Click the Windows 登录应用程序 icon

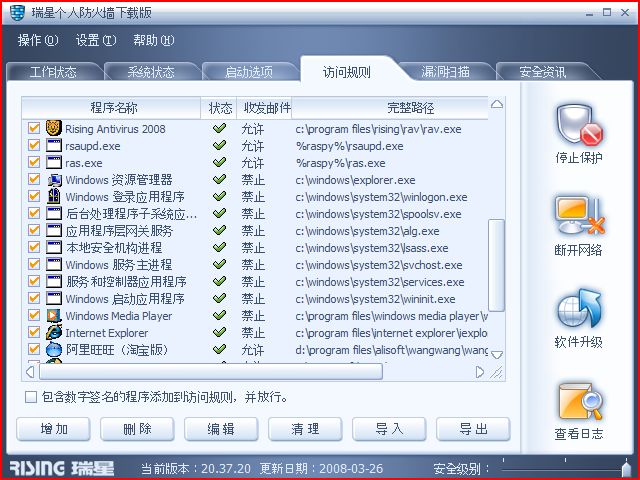click(x=54, y=196)
